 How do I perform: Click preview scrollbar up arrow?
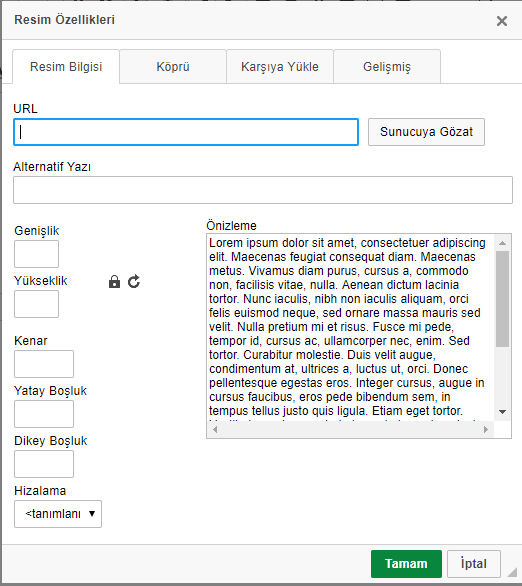[503, 243]
